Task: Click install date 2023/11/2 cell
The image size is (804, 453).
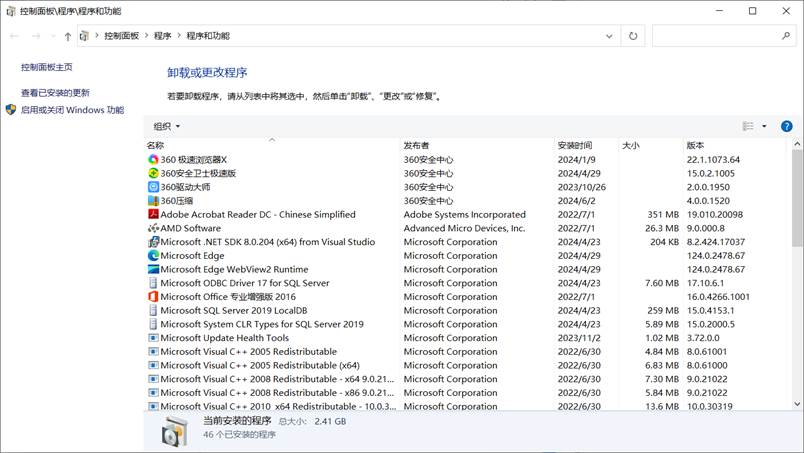Action: [579, 338]
